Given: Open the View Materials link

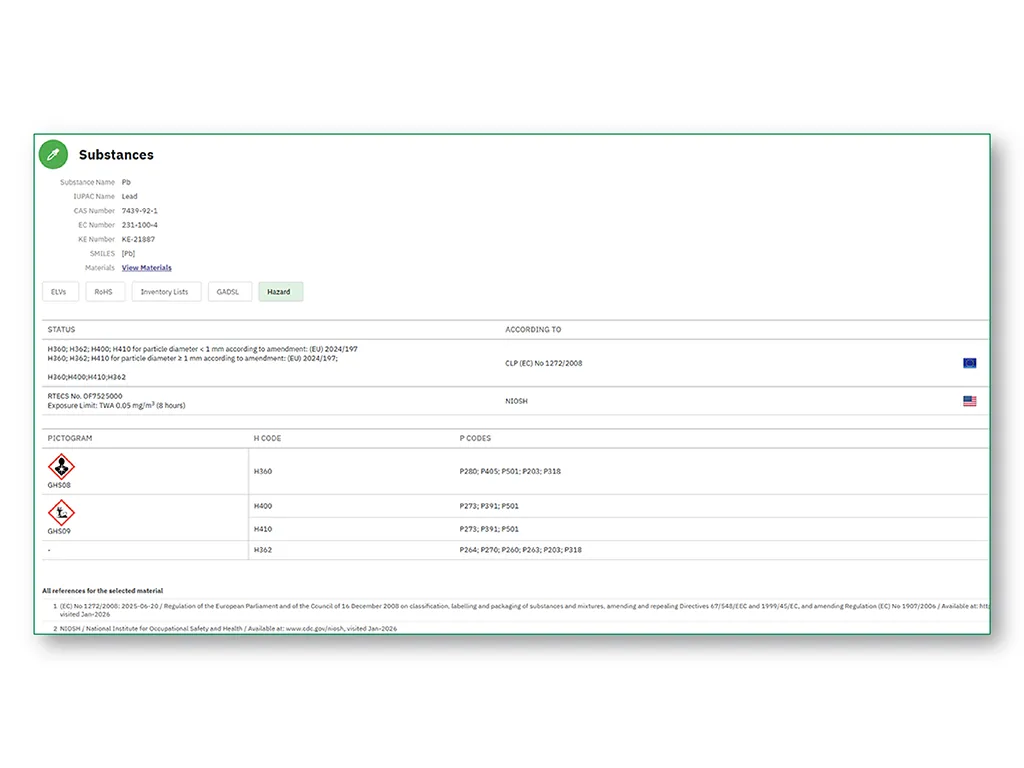Looking at the screenshot, I should point(146,268).
